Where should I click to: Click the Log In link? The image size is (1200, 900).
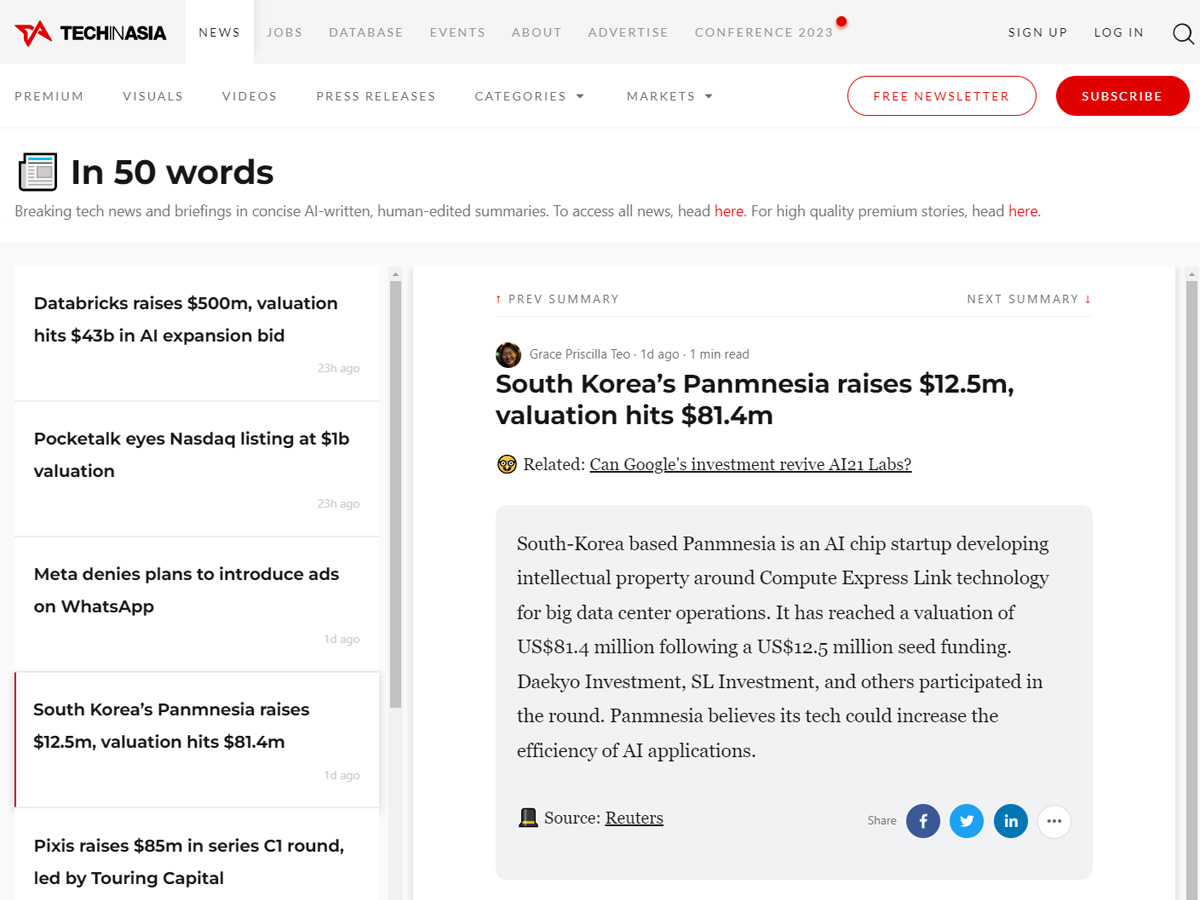coord(1119,32)
